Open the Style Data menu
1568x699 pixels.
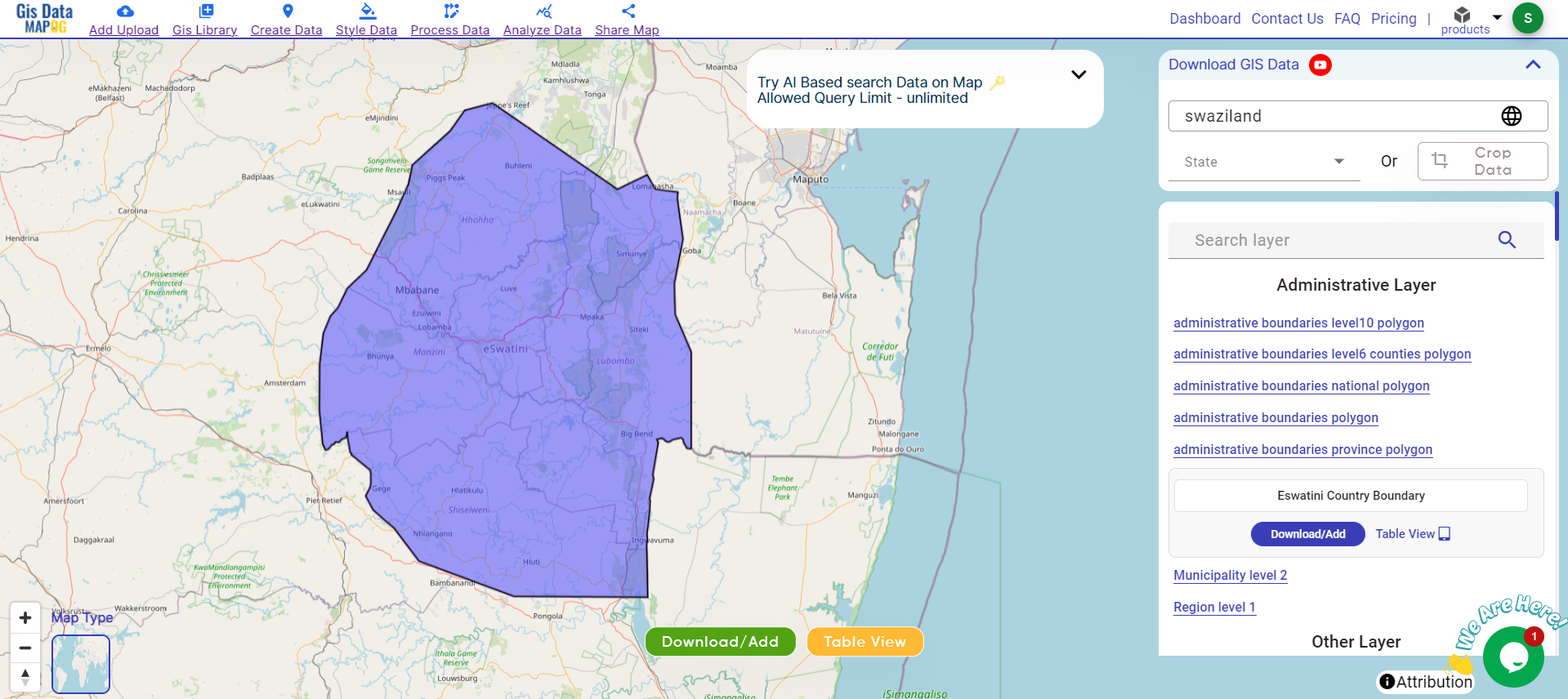[366, 30]
